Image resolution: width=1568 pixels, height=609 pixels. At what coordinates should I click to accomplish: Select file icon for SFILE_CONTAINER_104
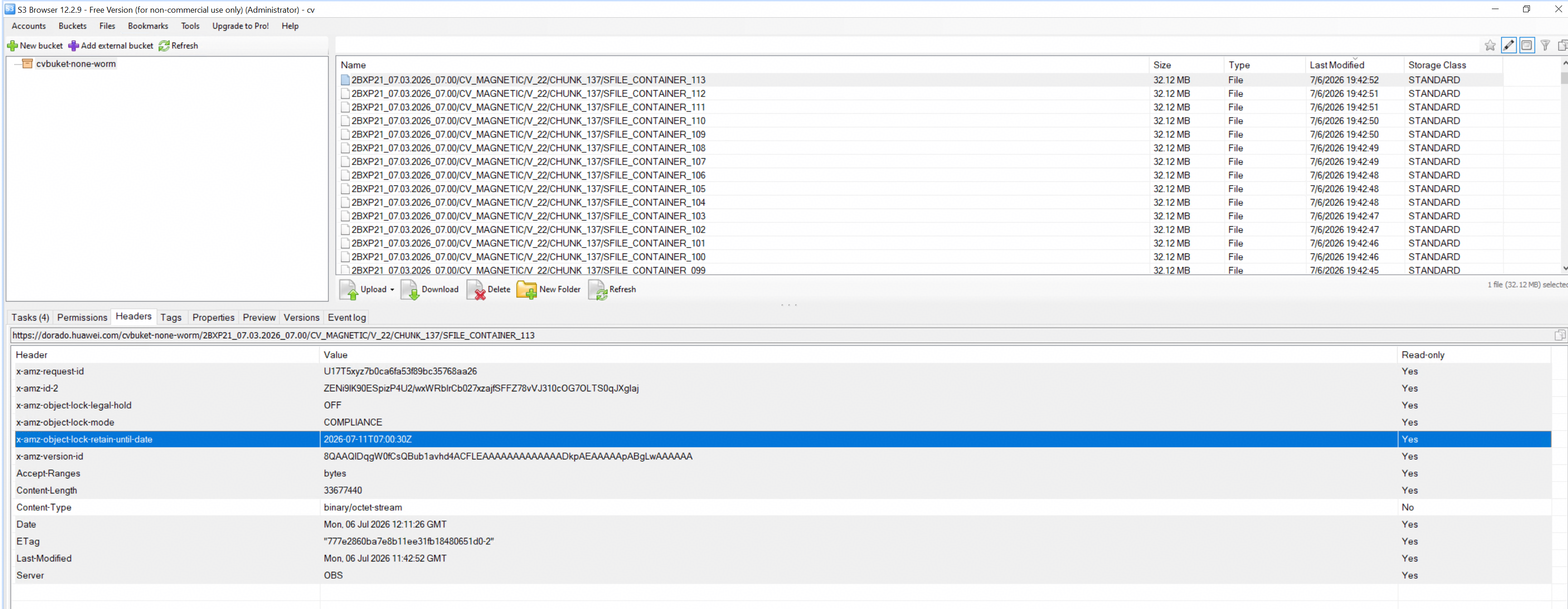pos(345,202)
